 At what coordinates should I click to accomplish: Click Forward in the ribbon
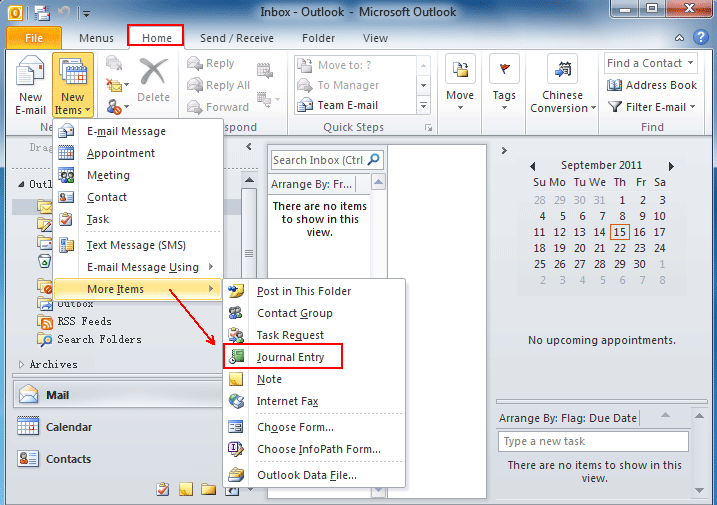pos(218,107)
